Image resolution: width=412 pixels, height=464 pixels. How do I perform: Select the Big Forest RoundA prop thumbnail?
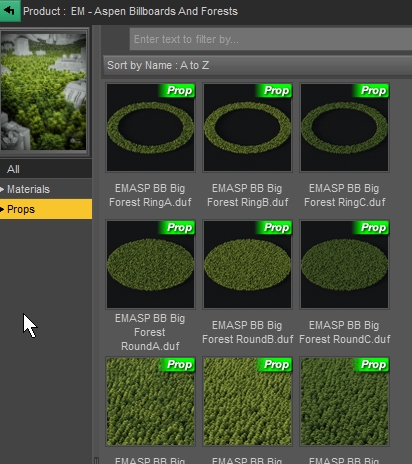point(150,264)
